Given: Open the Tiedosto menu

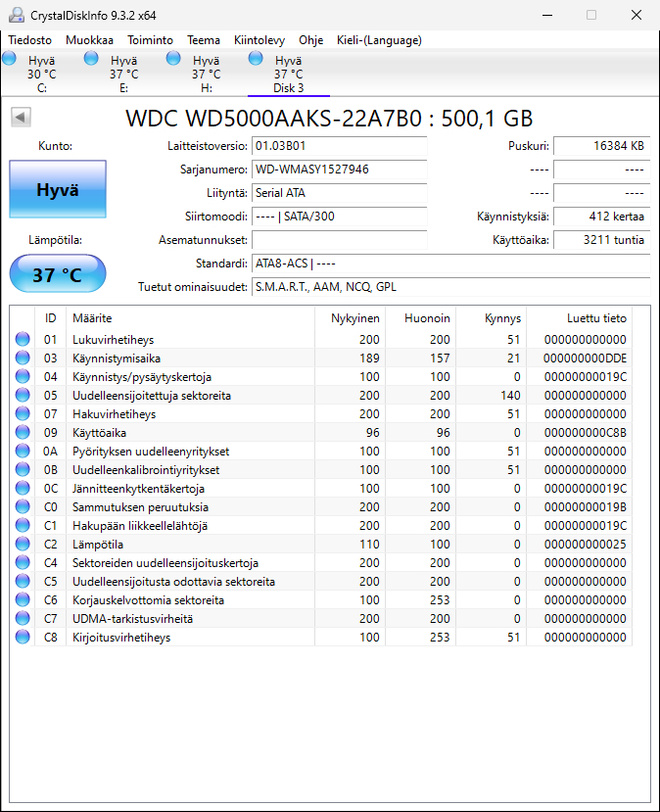Looking at the screenshot, I should [x=30, y=40].
